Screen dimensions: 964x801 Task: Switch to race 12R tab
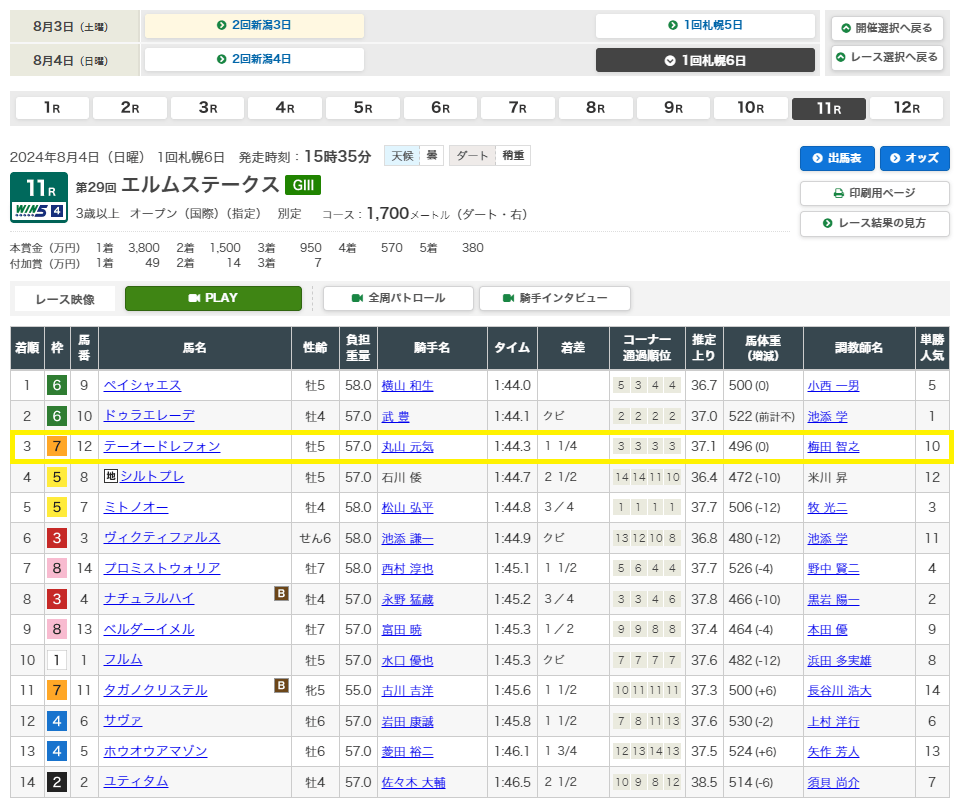pos(907,108)
